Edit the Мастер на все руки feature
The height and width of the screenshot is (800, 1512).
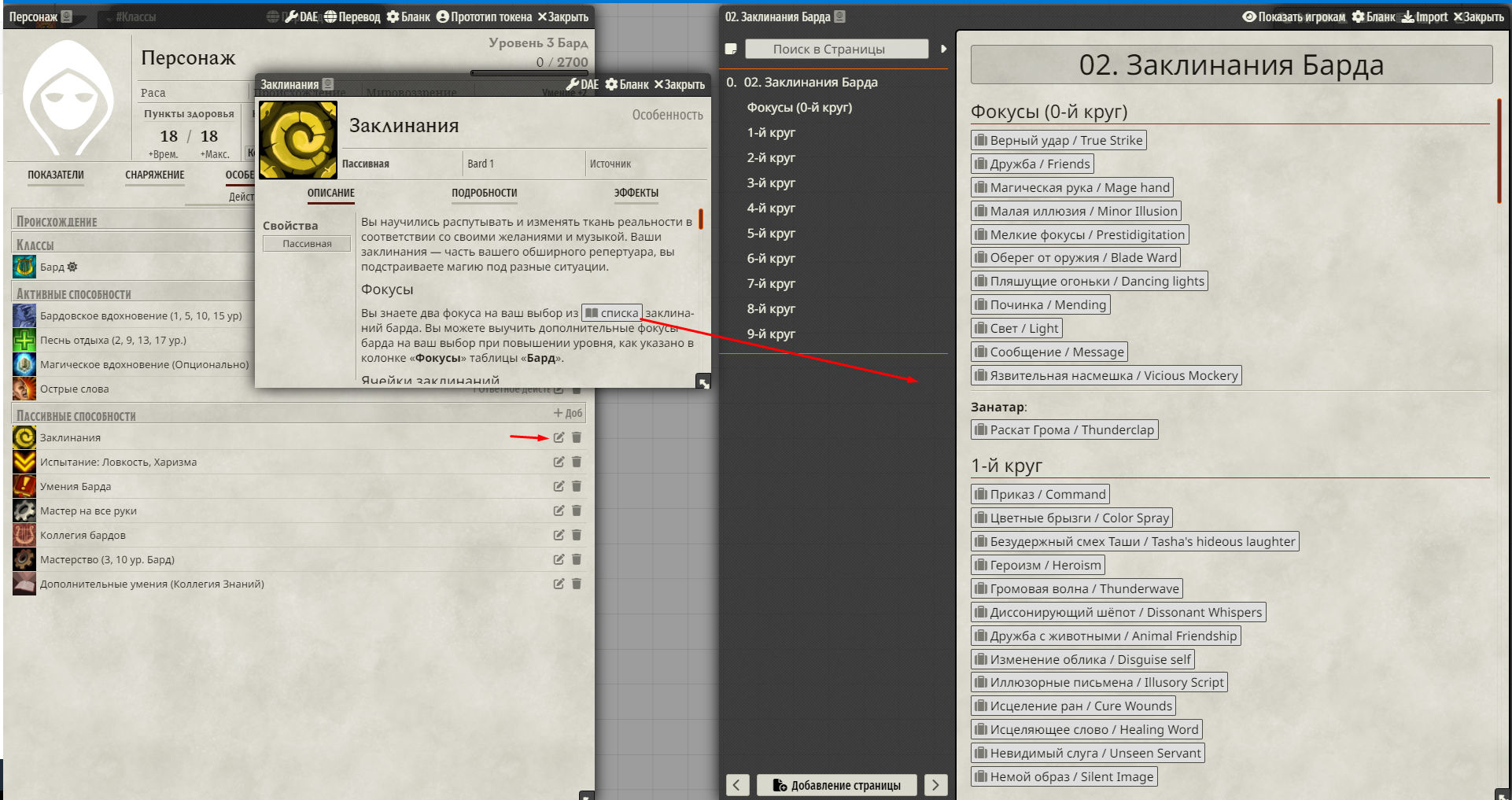pos(559,511)
